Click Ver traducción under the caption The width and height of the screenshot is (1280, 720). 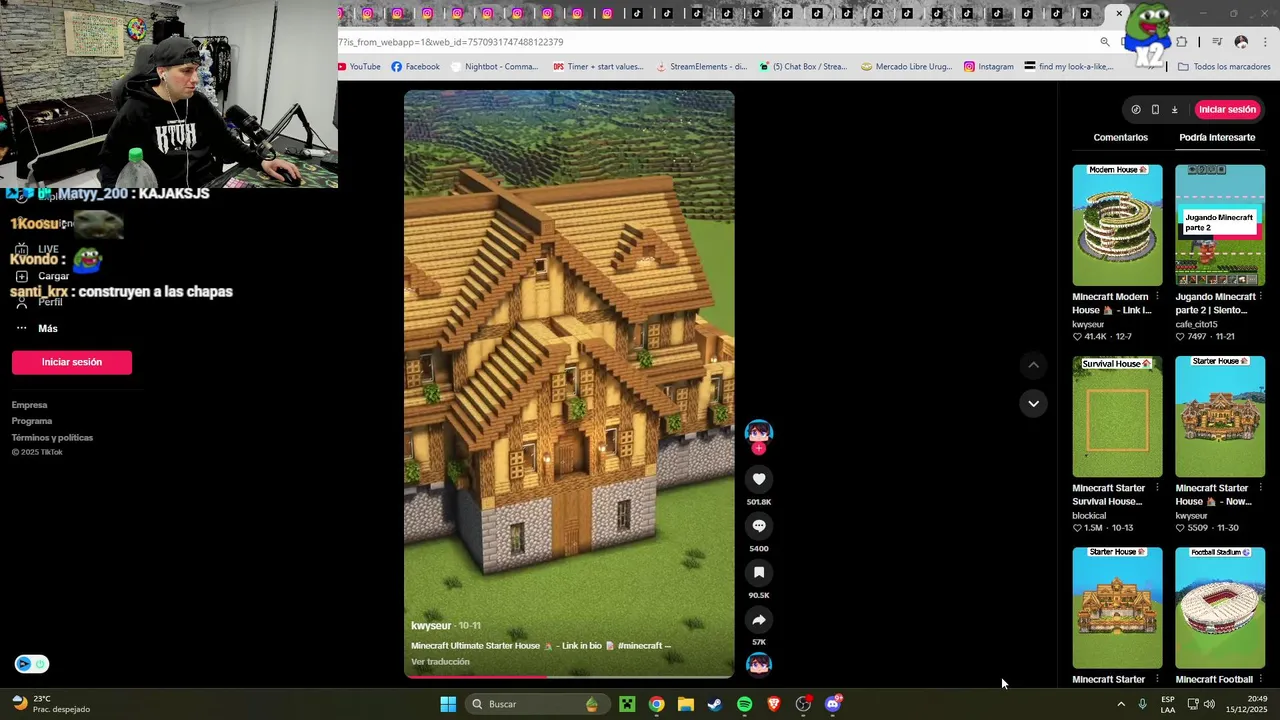point(440,662)
